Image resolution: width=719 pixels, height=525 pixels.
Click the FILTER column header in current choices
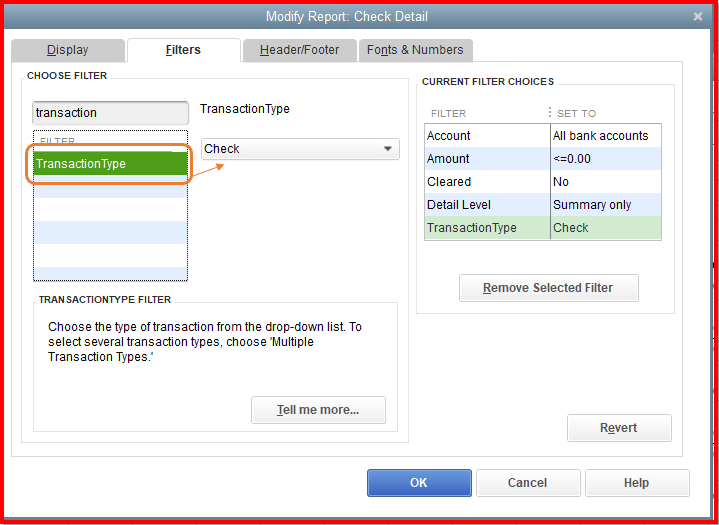pos(448,113)
